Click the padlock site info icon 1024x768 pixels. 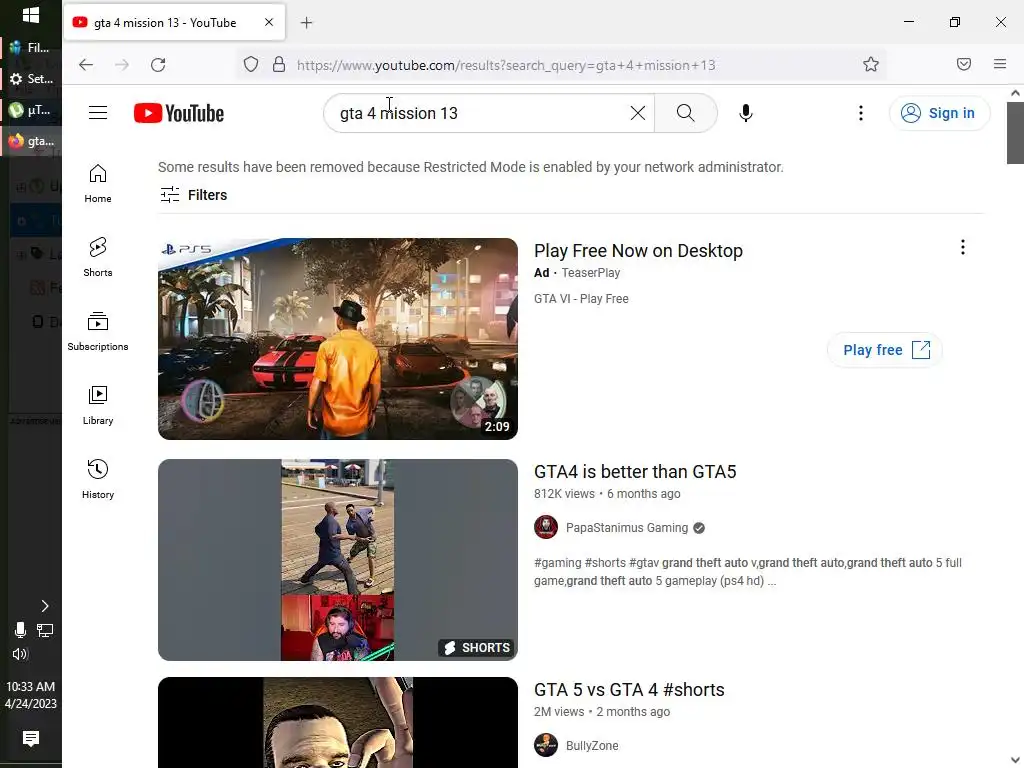pyautogui.click(x=279, y=65)
